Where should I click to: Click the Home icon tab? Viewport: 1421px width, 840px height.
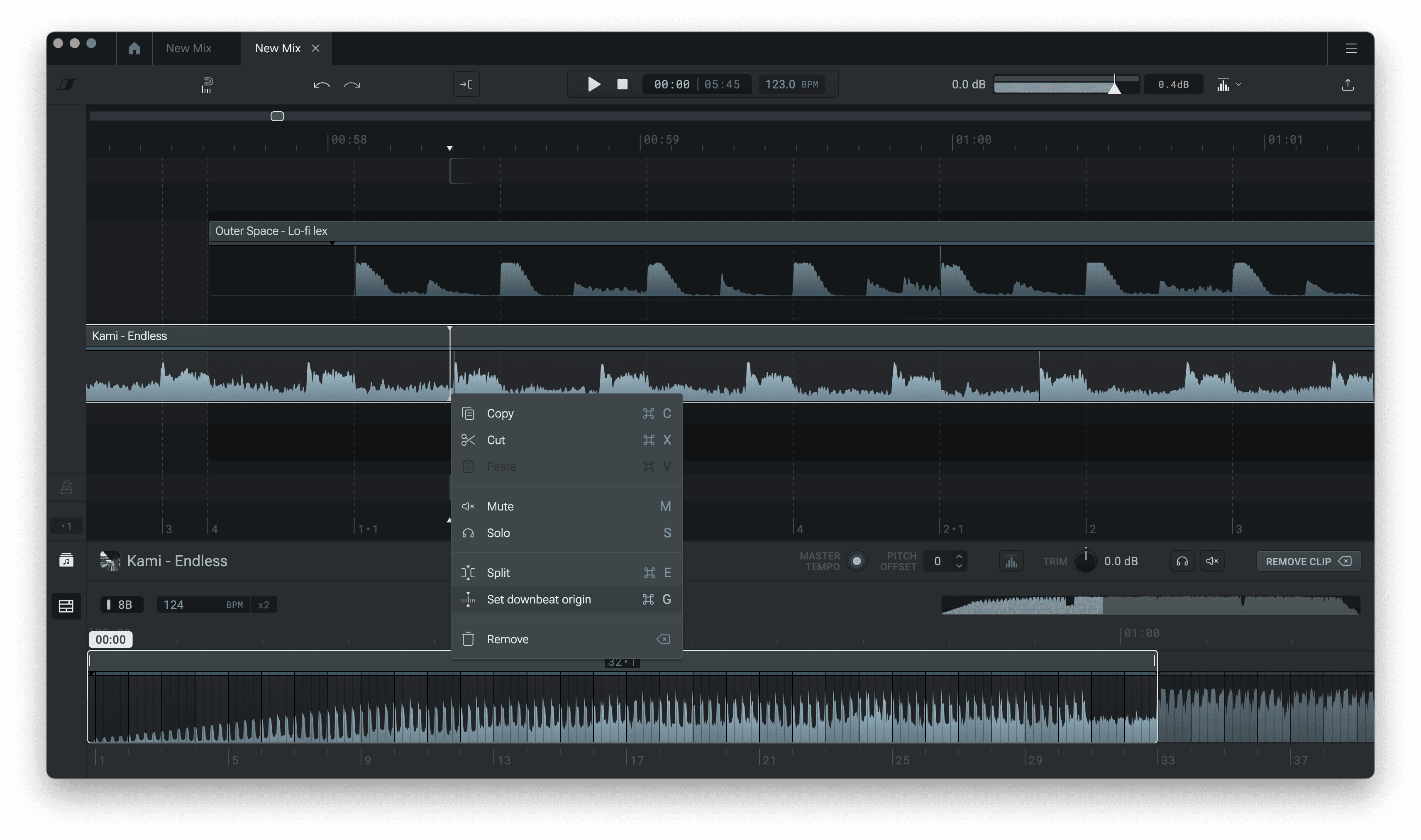pyautogui.click(x=134, y=49)
